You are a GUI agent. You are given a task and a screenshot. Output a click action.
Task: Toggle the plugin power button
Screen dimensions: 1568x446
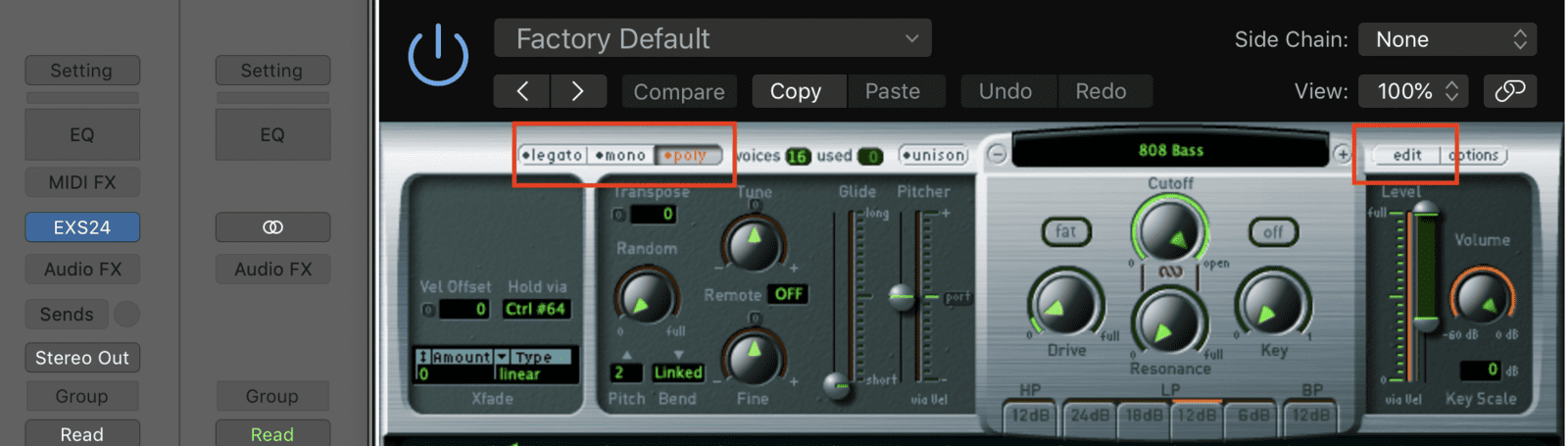[x=438, y=55]
